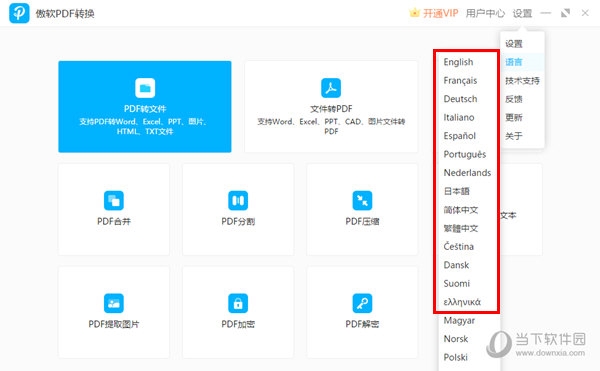Click the app logo icon in title bar
The image size is (600, 371).
point(19,13)
